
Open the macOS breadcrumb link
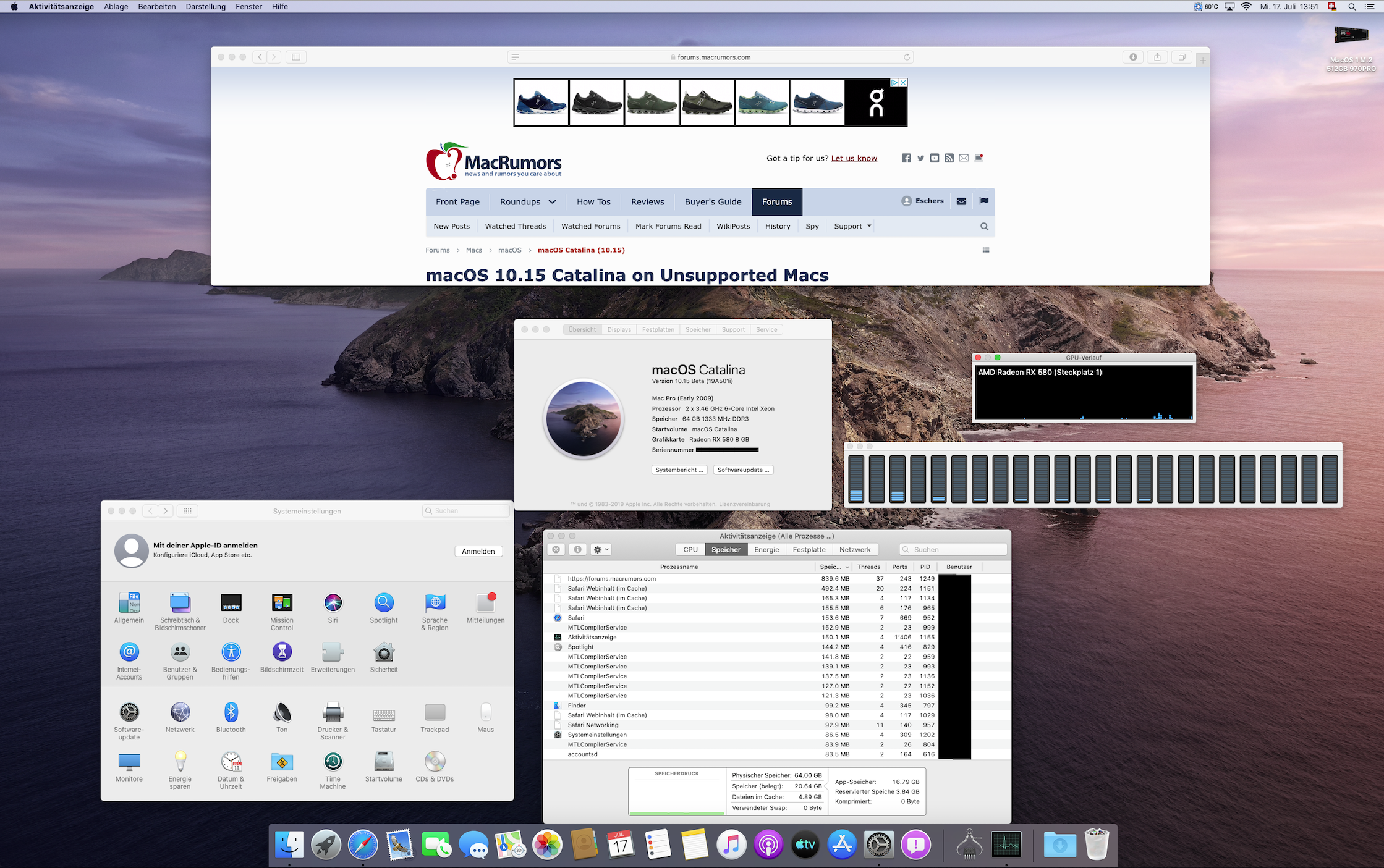[x=509, y=250]
